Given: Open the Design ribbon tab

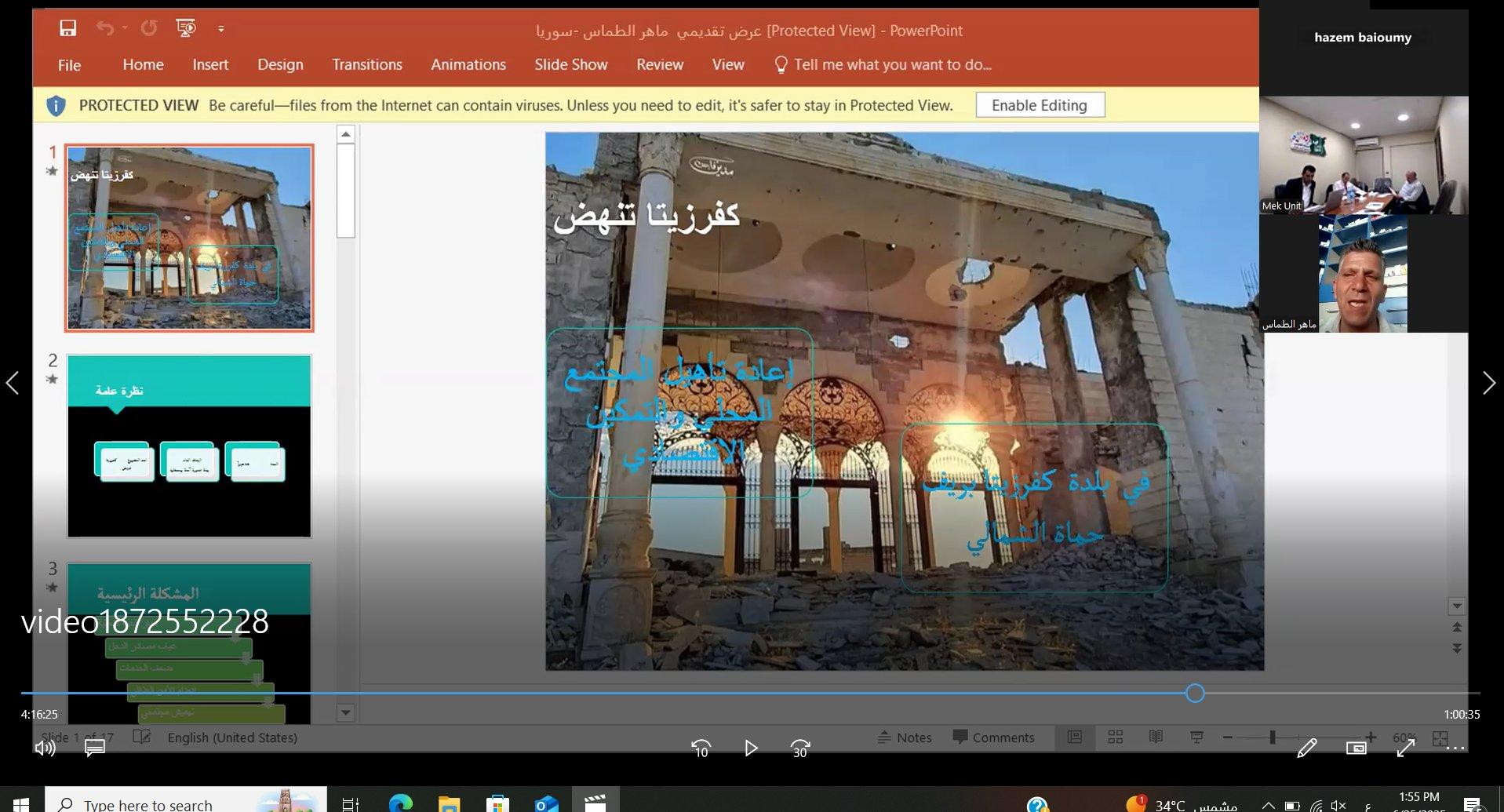Looking at the screenshot, I should click(280, 65).
